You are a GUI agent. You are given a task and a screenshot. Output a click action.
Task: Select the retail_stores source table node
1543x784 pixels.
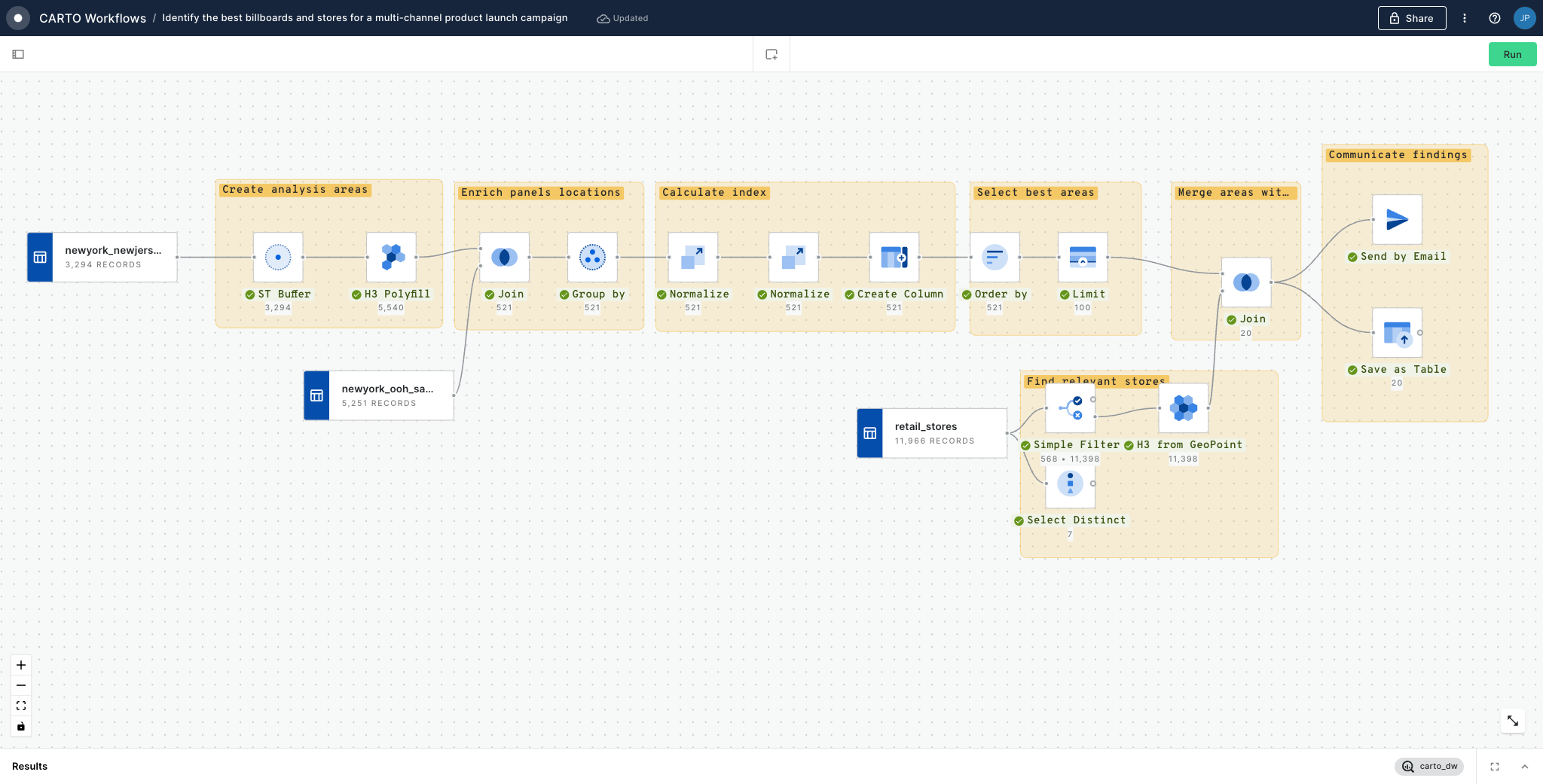point(932,433)
